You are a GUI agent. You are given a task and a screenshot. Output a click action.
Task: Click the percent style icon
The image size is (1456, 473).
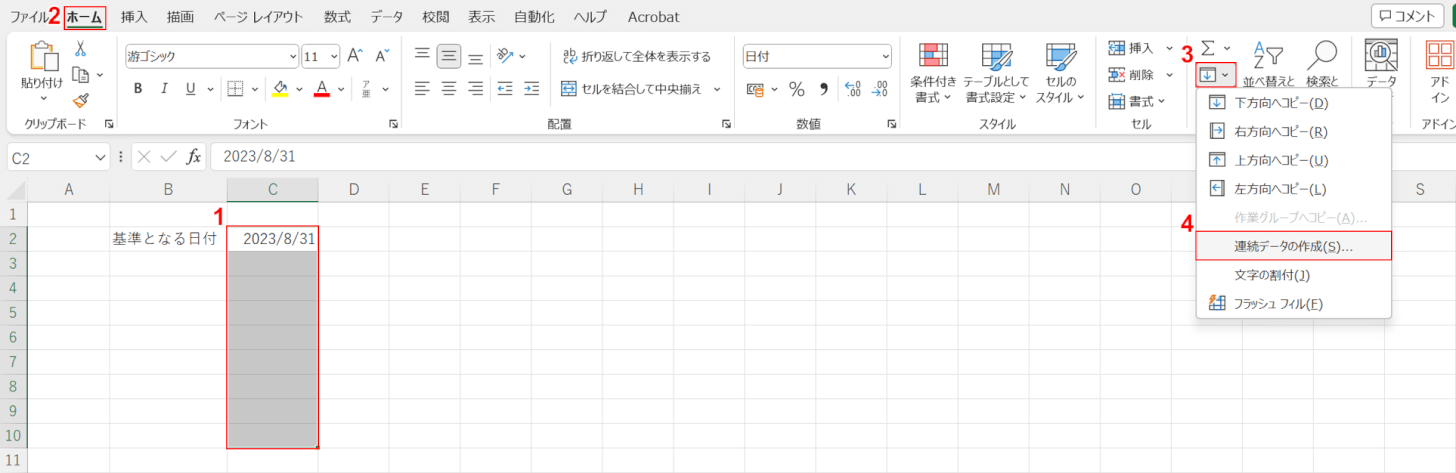click(797, 88)
